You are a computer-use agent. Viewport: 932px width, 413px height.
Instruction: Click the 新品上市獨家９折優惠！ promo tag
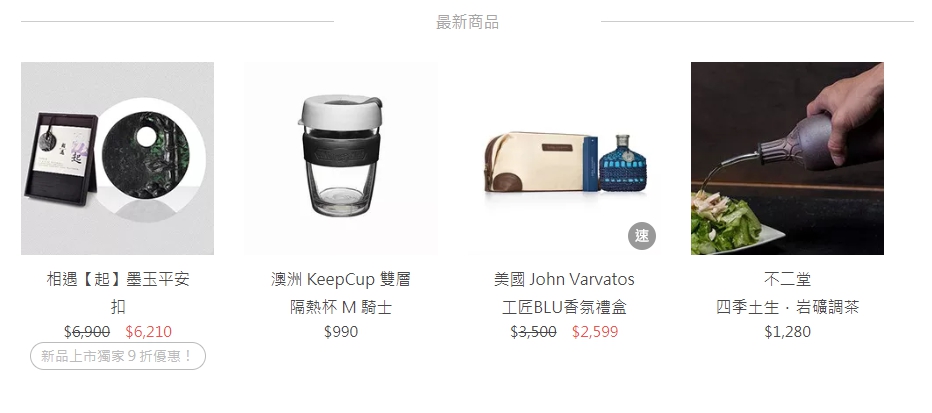click(x=118, y=356)
